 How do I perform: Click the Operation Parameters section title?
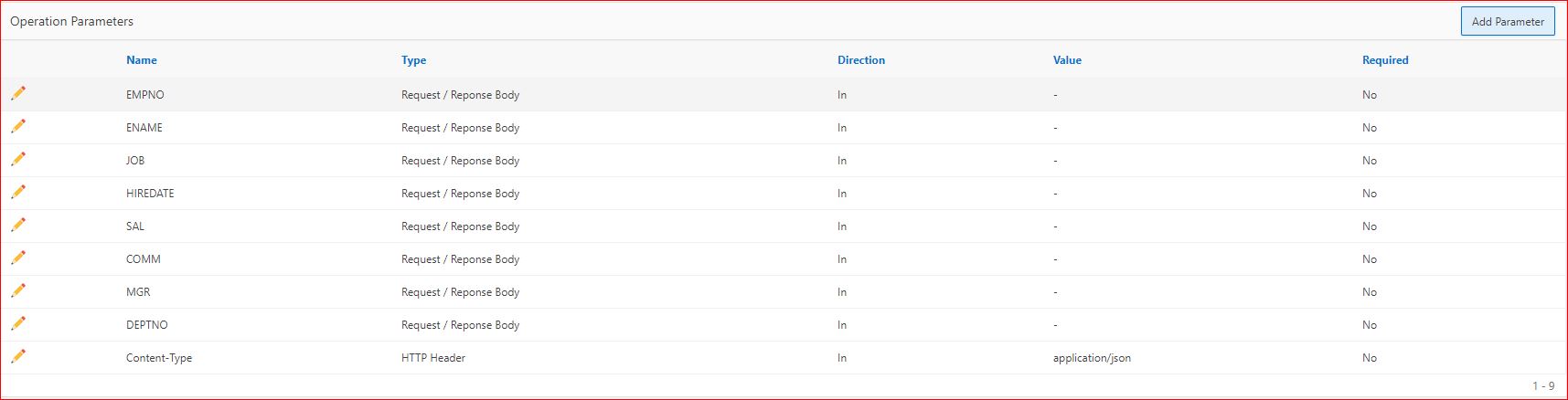tap(71, 21)
